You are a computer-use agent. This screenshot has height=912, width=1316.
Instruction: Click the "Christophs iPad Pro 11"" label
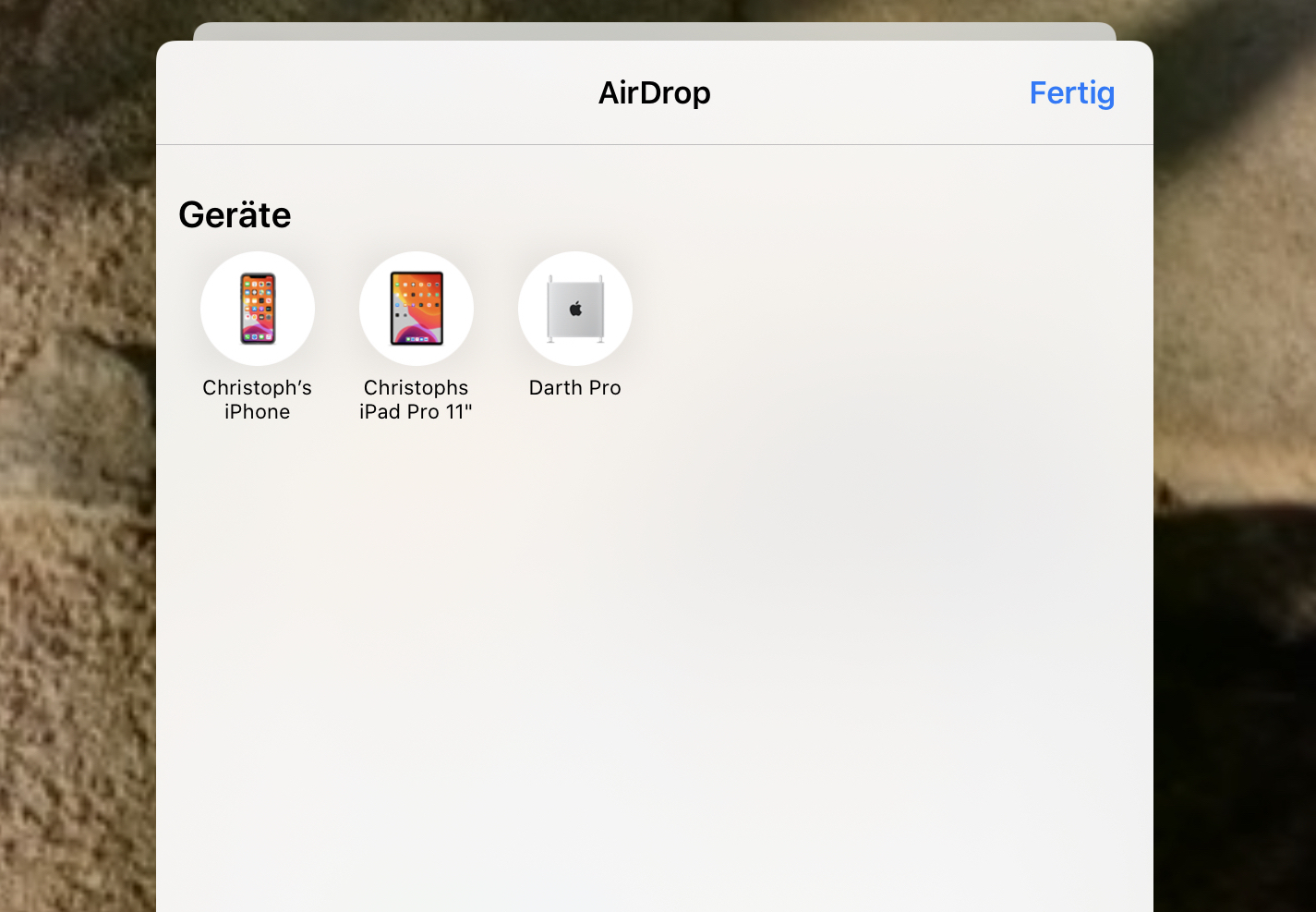417,399
